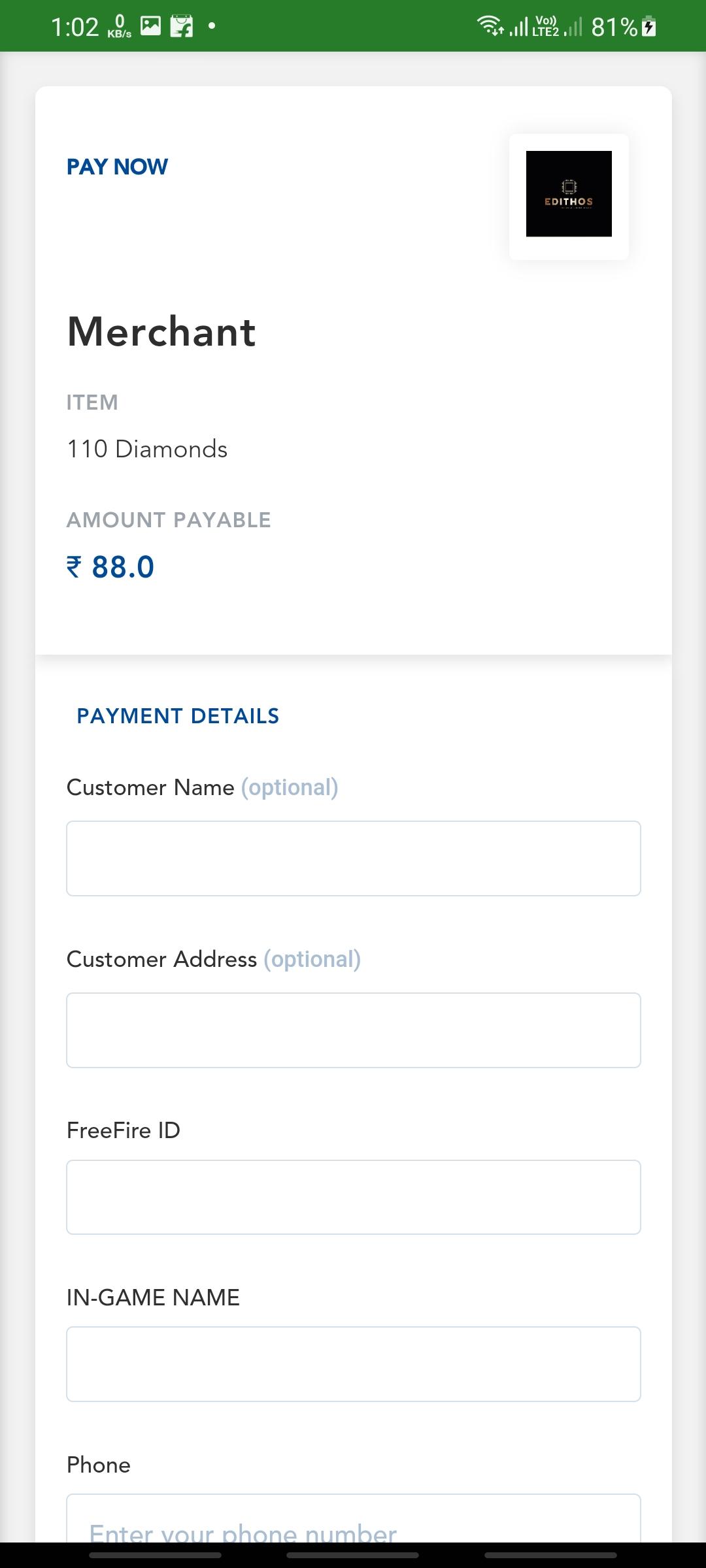Tap the shopping bag notification icon
The width and height of the screenshot is (706, 1568).
(182, 26)
